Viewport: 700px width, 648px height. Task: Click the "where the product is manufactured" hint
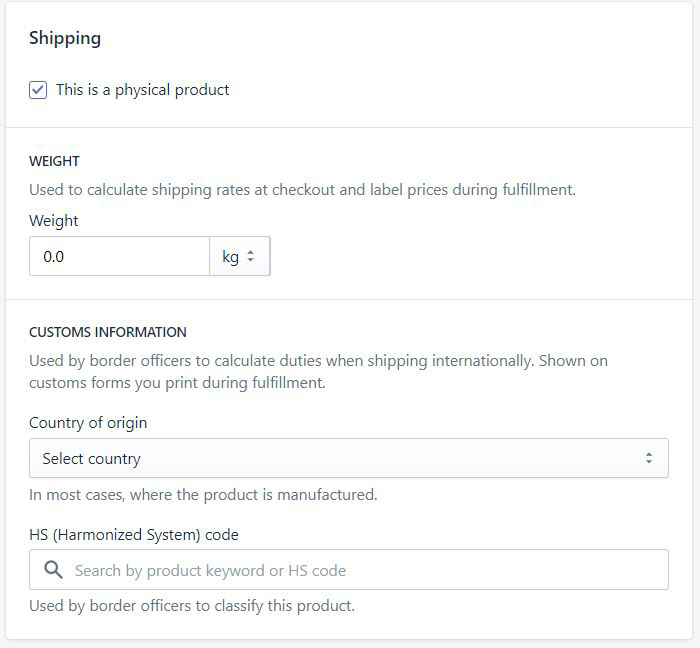pos(203,494)
